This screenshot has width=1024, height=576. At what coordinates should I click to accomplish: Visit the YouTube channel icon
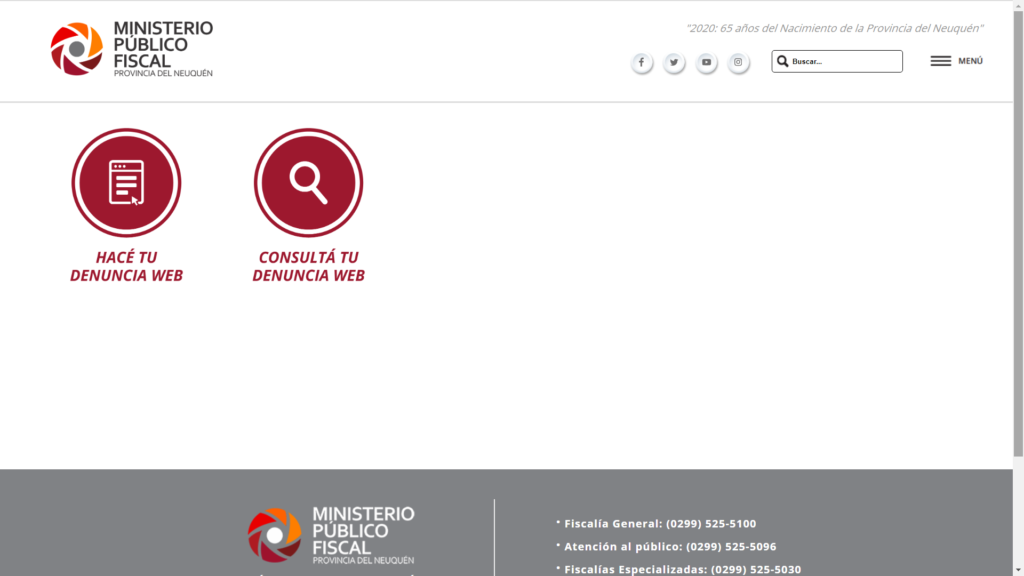(x=706, y=62)
